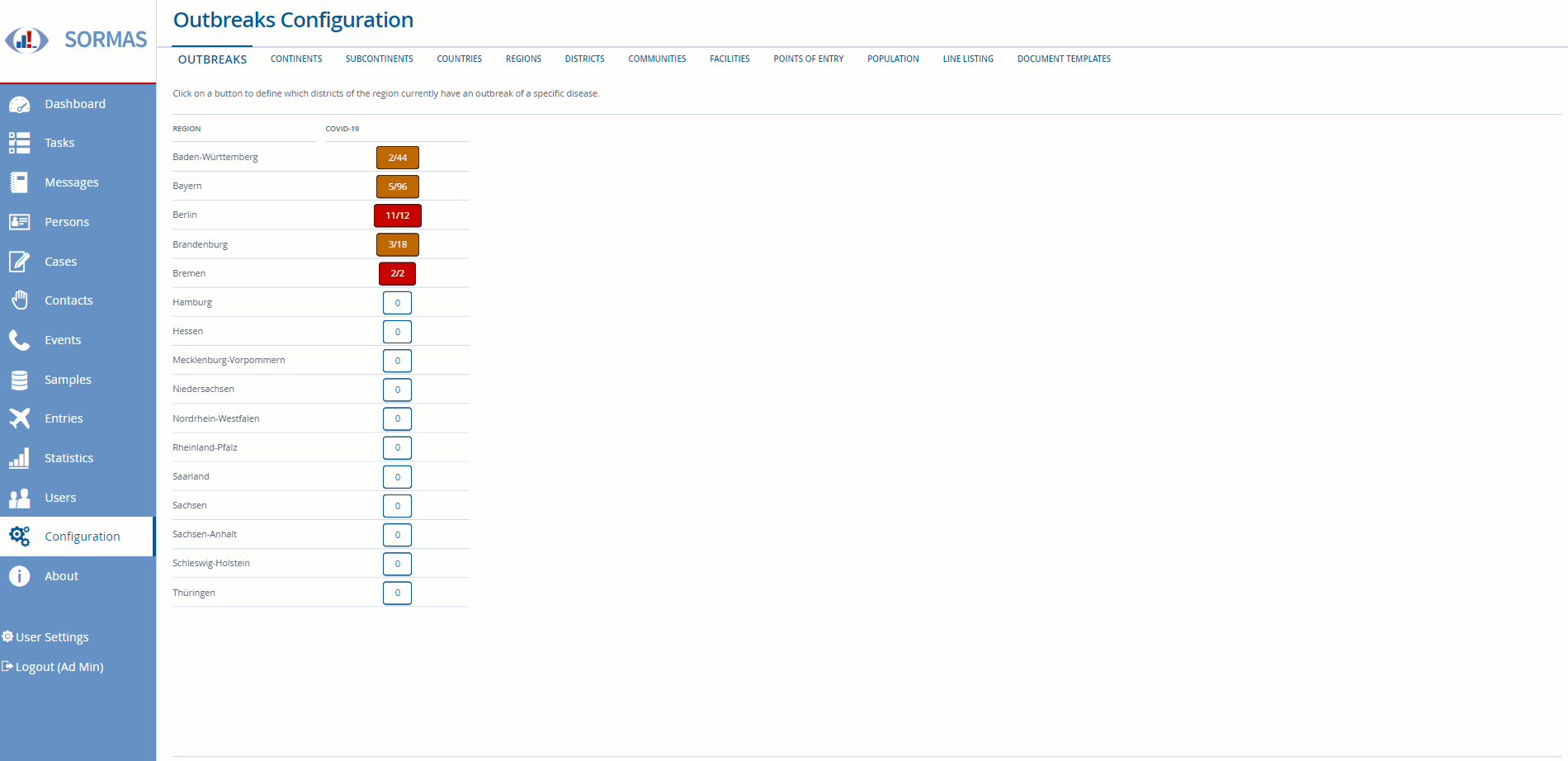Click Bremen 2/2 outbreak button

[398, 273]
